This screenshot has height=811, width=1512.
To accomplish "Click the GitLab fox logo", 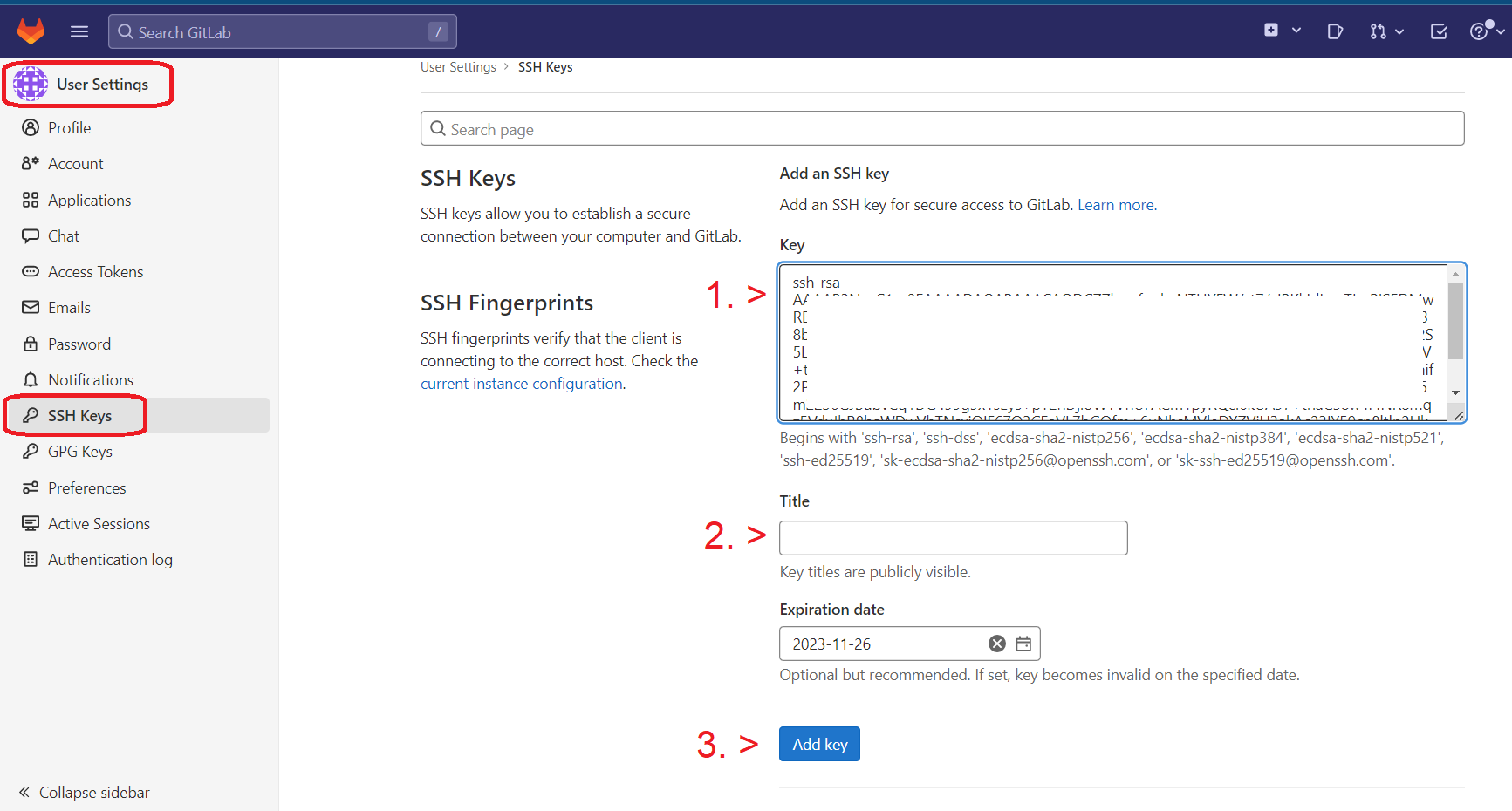I will [31, 31].
